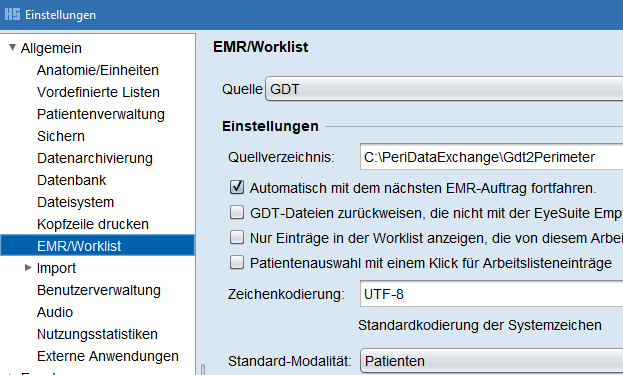This screenshot has height=375, width=623.
Task: Click the HS application icon in title bar
Action: point(12,14)
